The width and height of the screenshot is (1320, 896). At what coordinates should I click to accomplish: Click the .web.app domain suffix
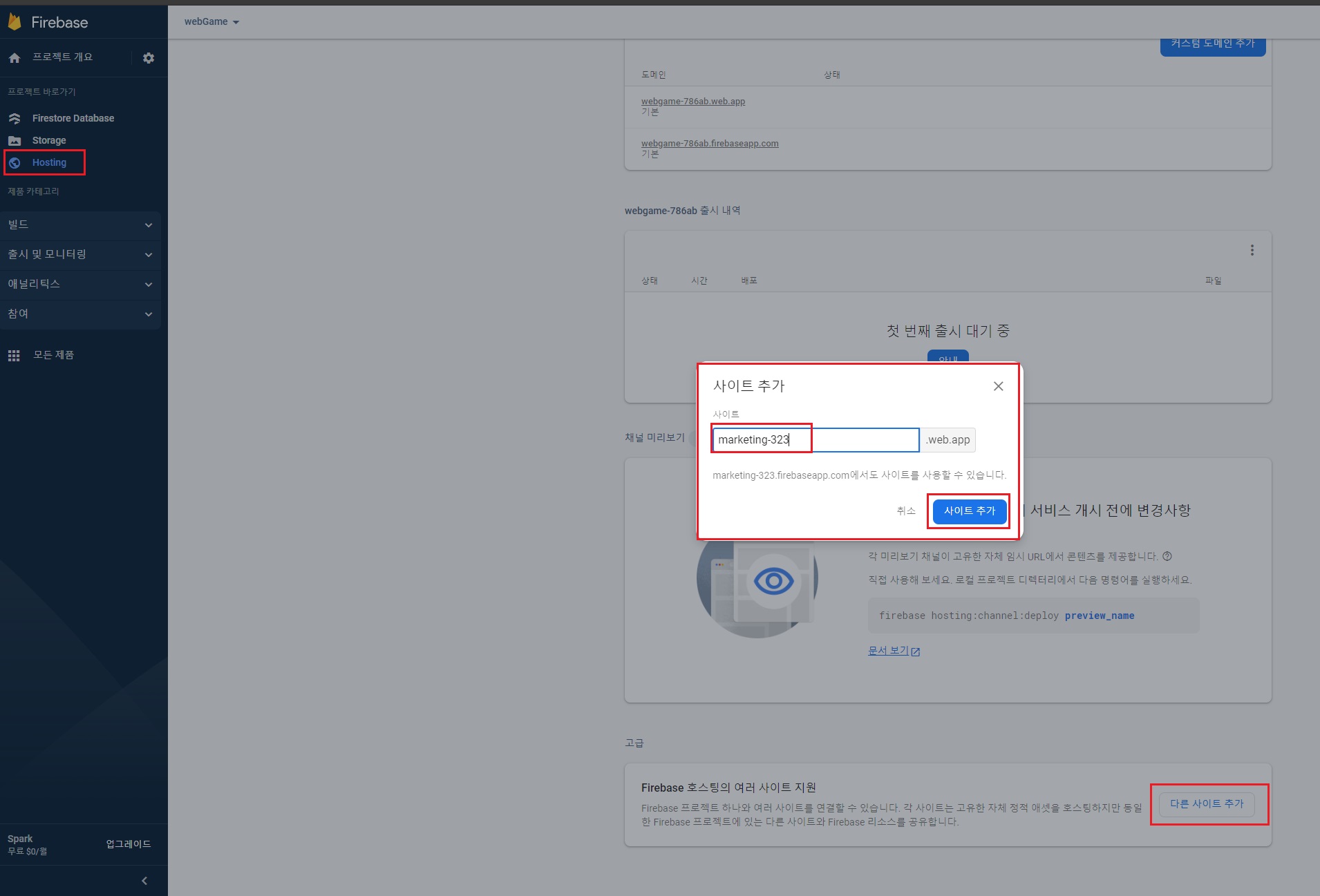pyautogui.click(x=948, y=440)
